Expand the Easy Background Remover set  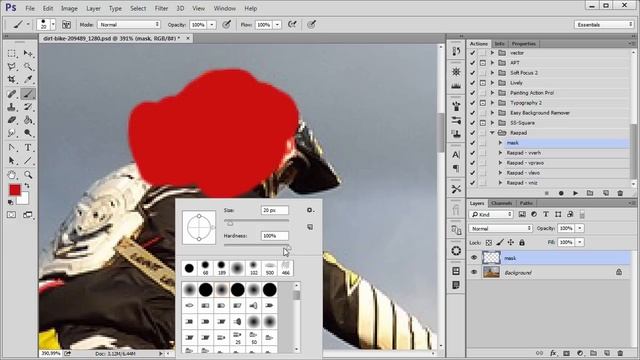tap(492, 113)
